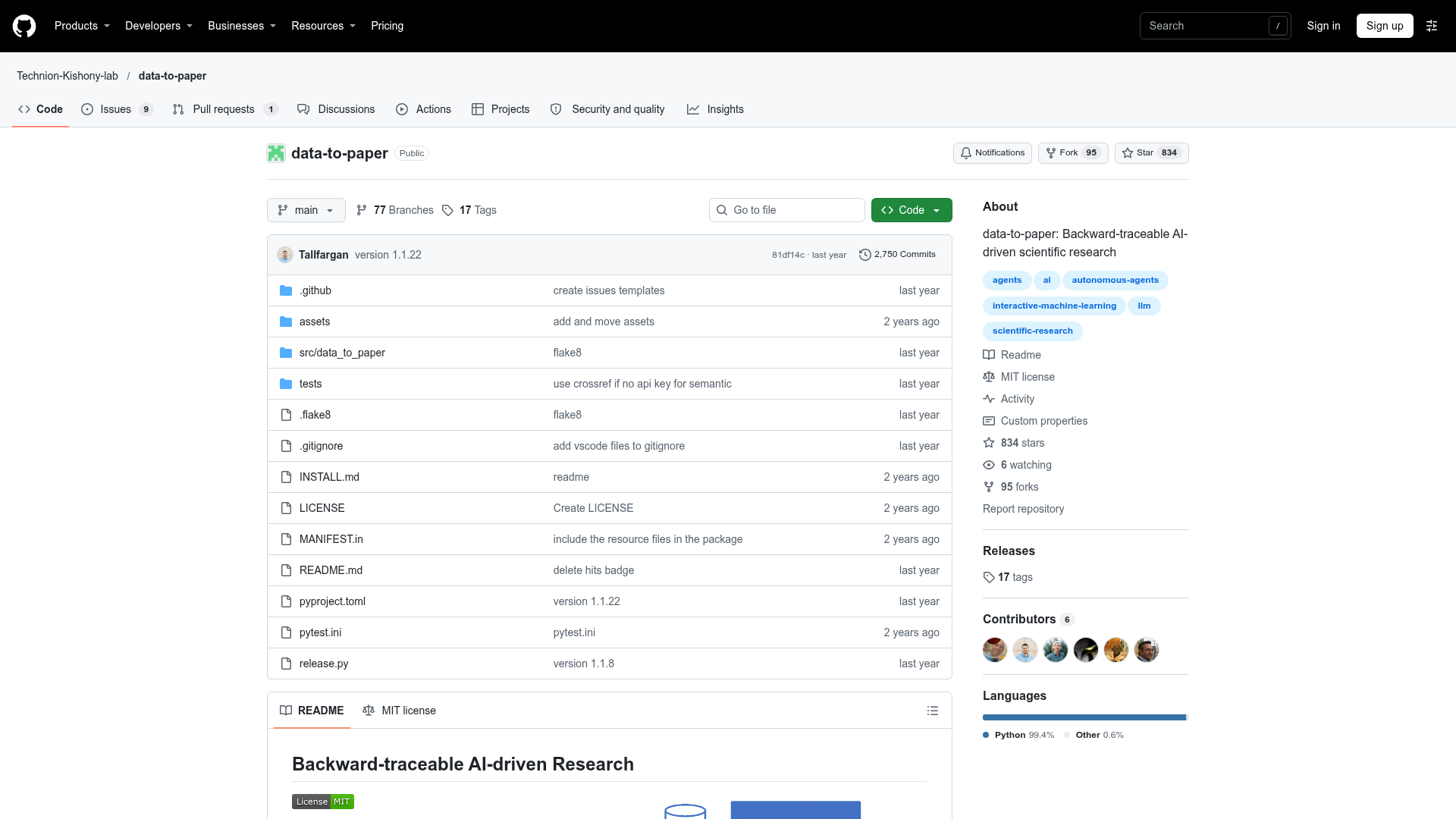Focus the top Search box
The height and width of the screenshot is (819, 1456).
1215,26
